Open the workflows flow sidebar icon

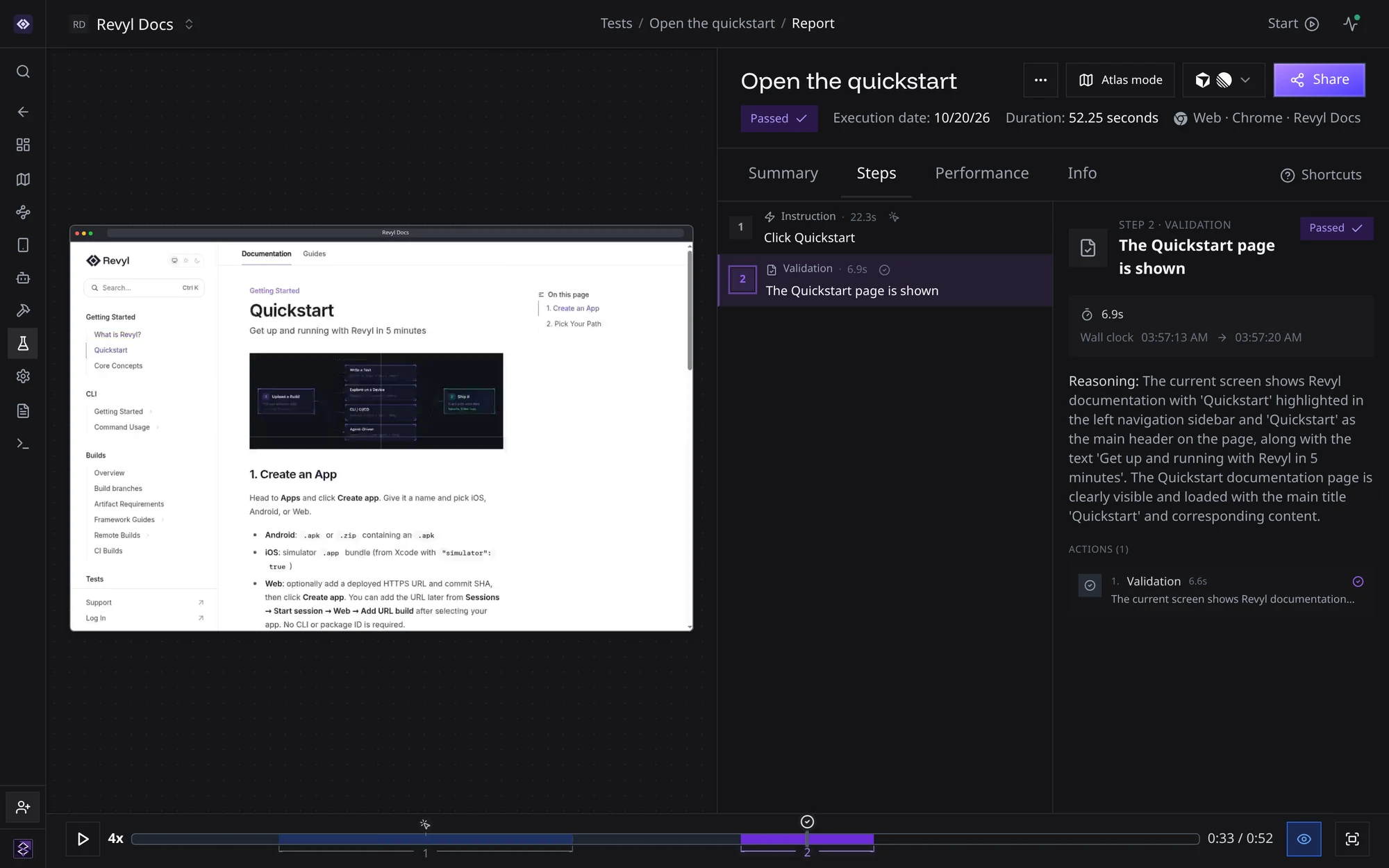click(23, 212)
